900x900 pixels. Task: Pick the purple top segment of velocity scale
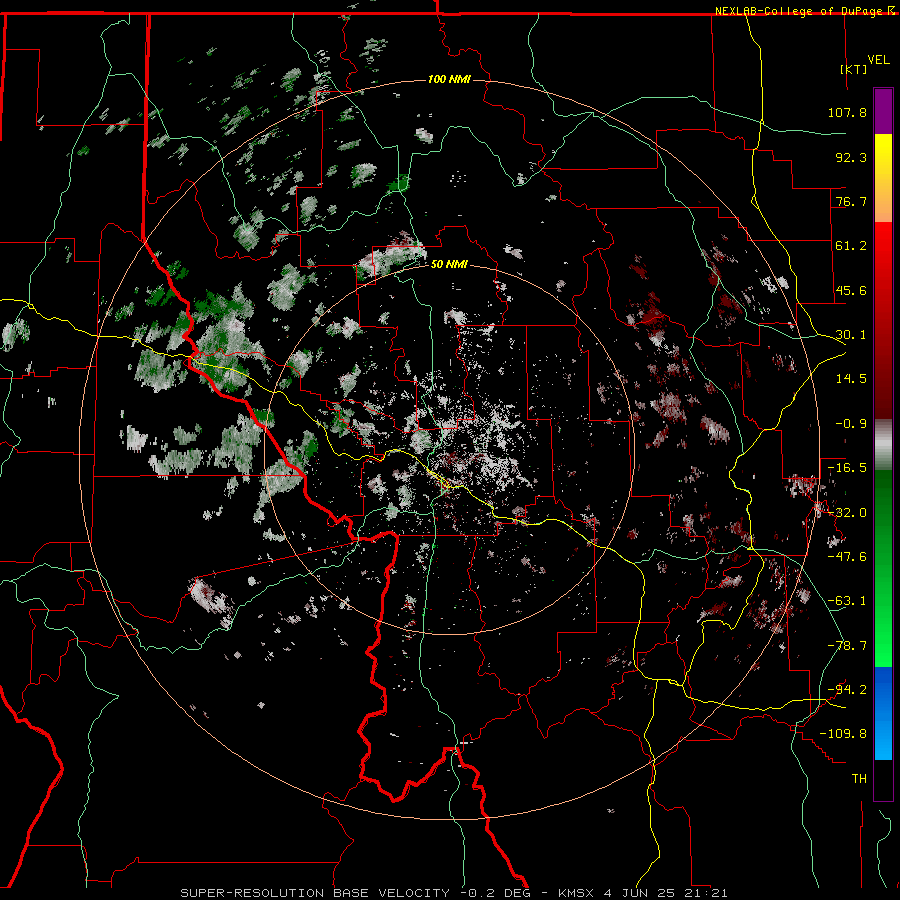coord(883,111)
